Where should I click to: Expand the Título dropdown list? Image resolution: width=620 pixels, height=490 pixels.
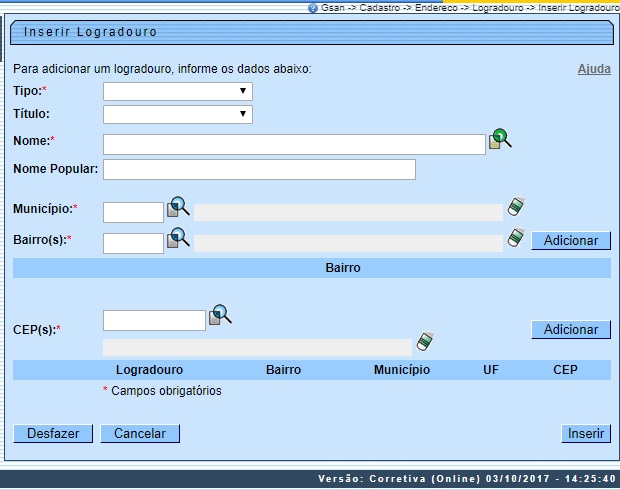[178, 114]
